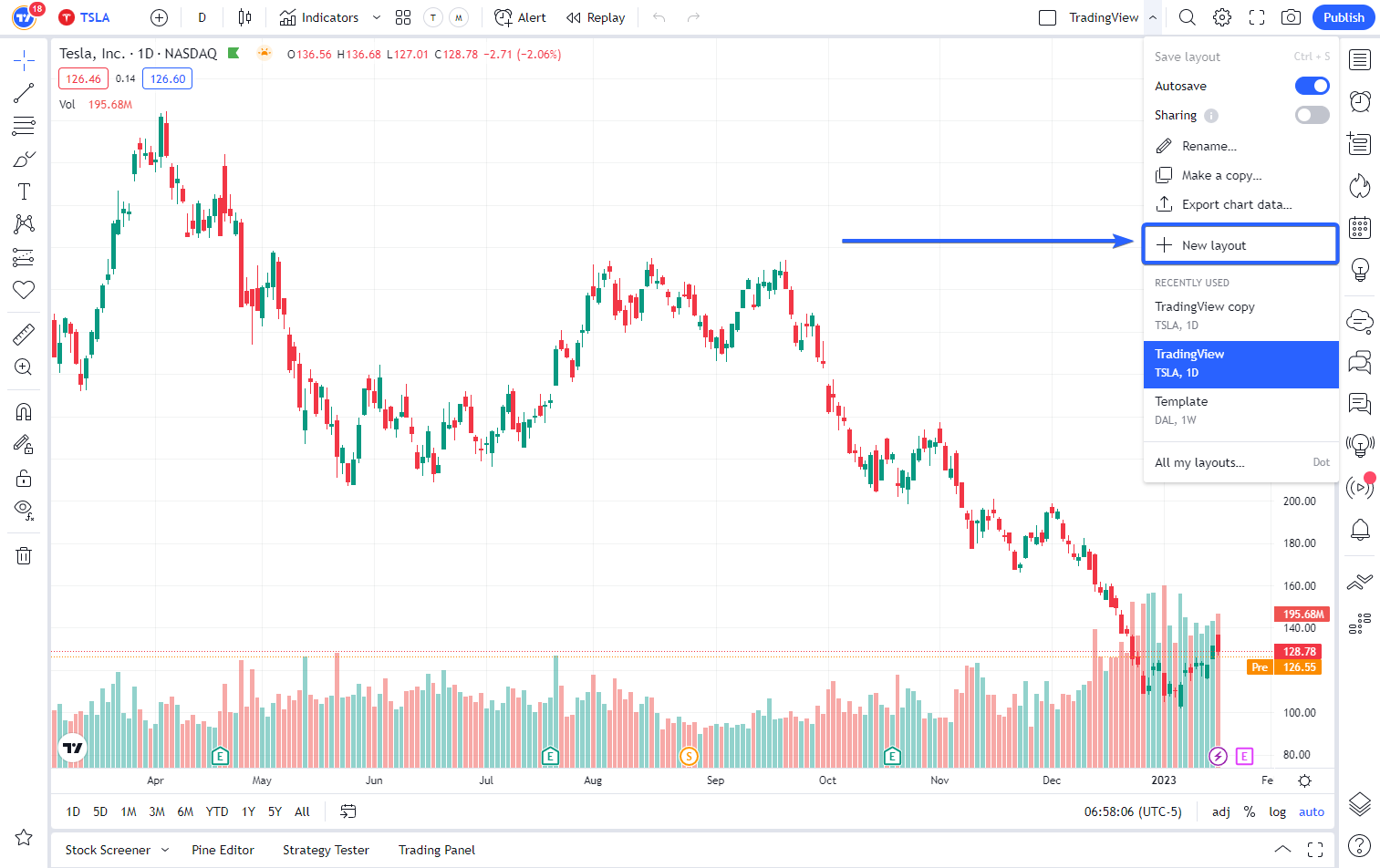Select the text annotation tool

tap(24, 191)
